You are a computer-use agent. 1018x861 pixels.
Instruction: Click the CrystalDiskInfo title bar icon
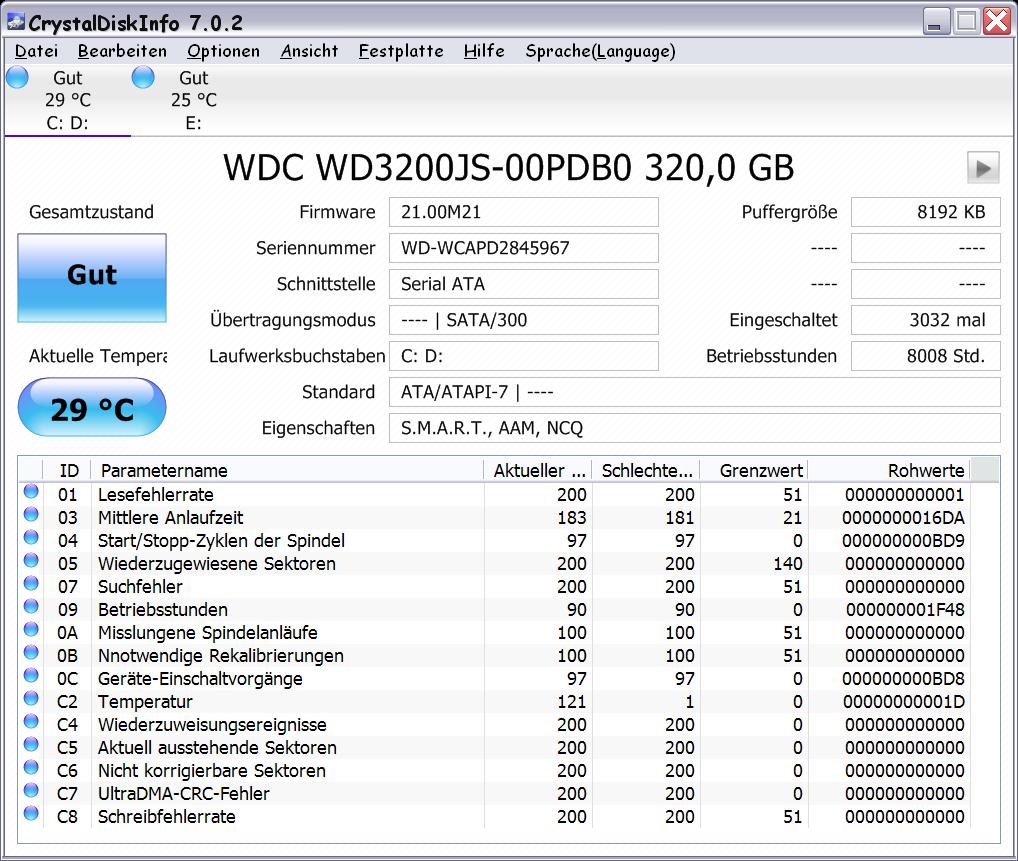pyautogui.click(x=16, y=22)
